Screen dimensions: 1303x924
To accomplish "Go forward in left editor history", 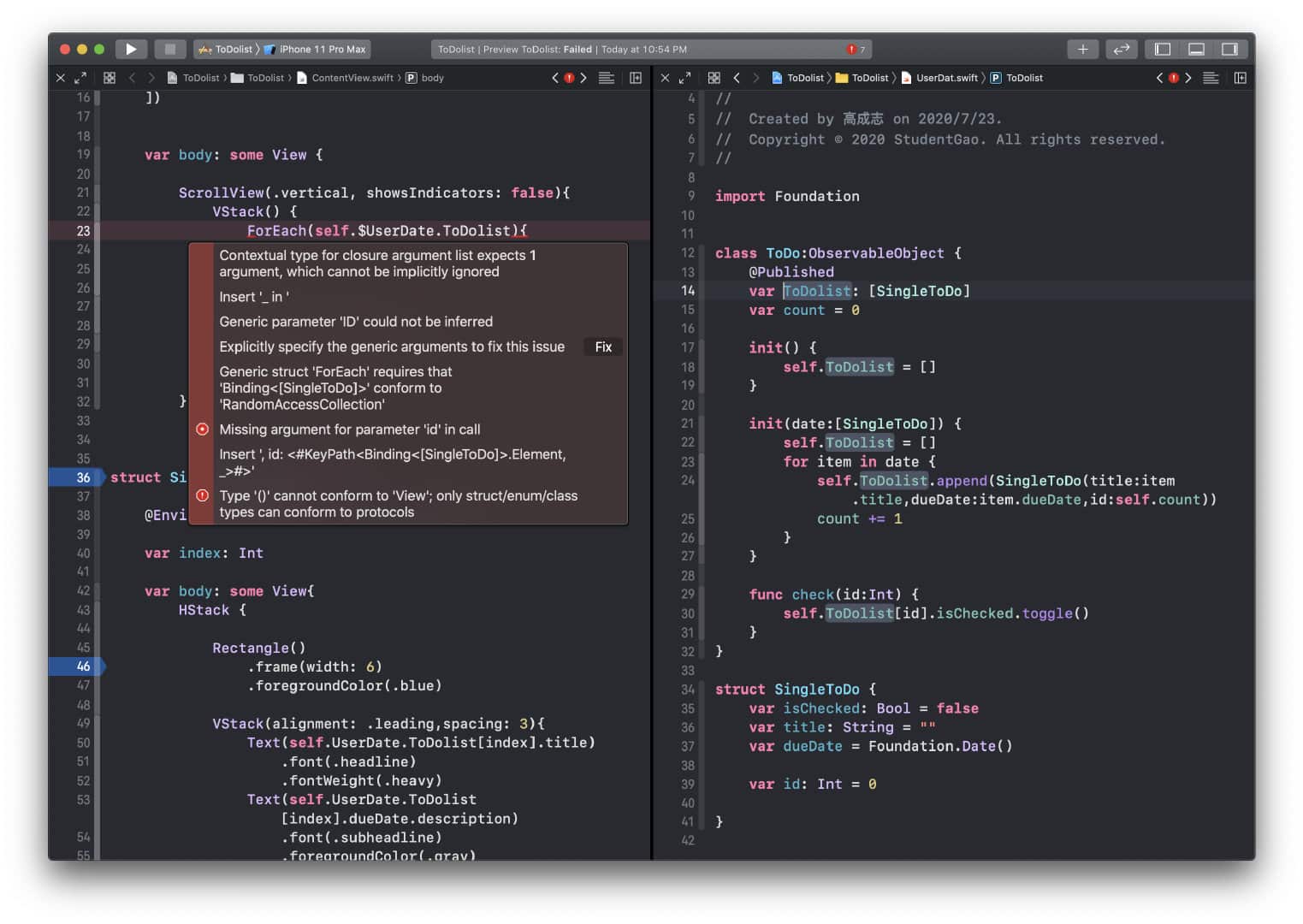I will pos(151,78).
